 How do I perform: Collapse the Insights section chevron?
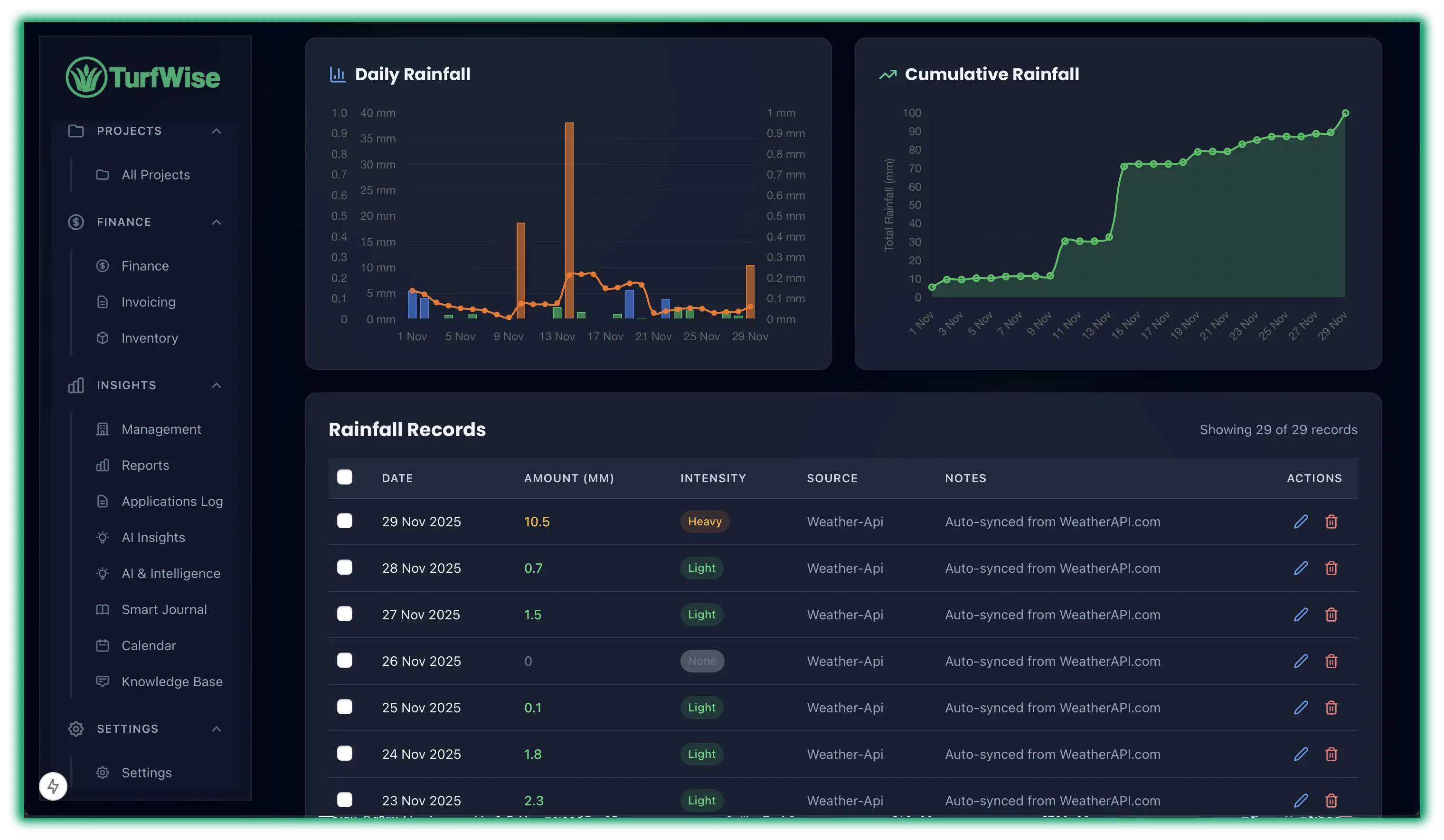coord(216,385)
